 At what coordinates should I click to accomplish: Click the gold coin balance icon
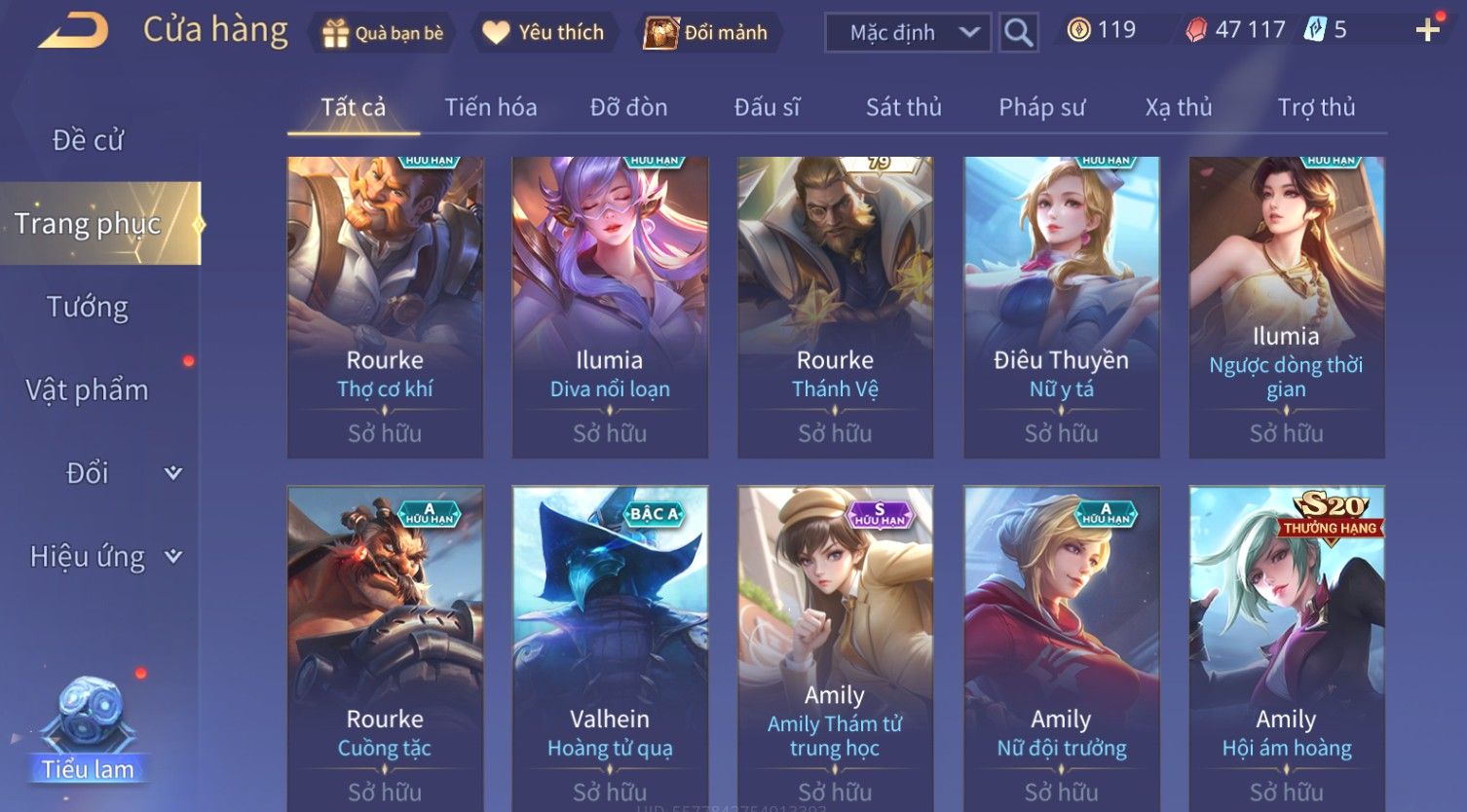coord(1078,30)
